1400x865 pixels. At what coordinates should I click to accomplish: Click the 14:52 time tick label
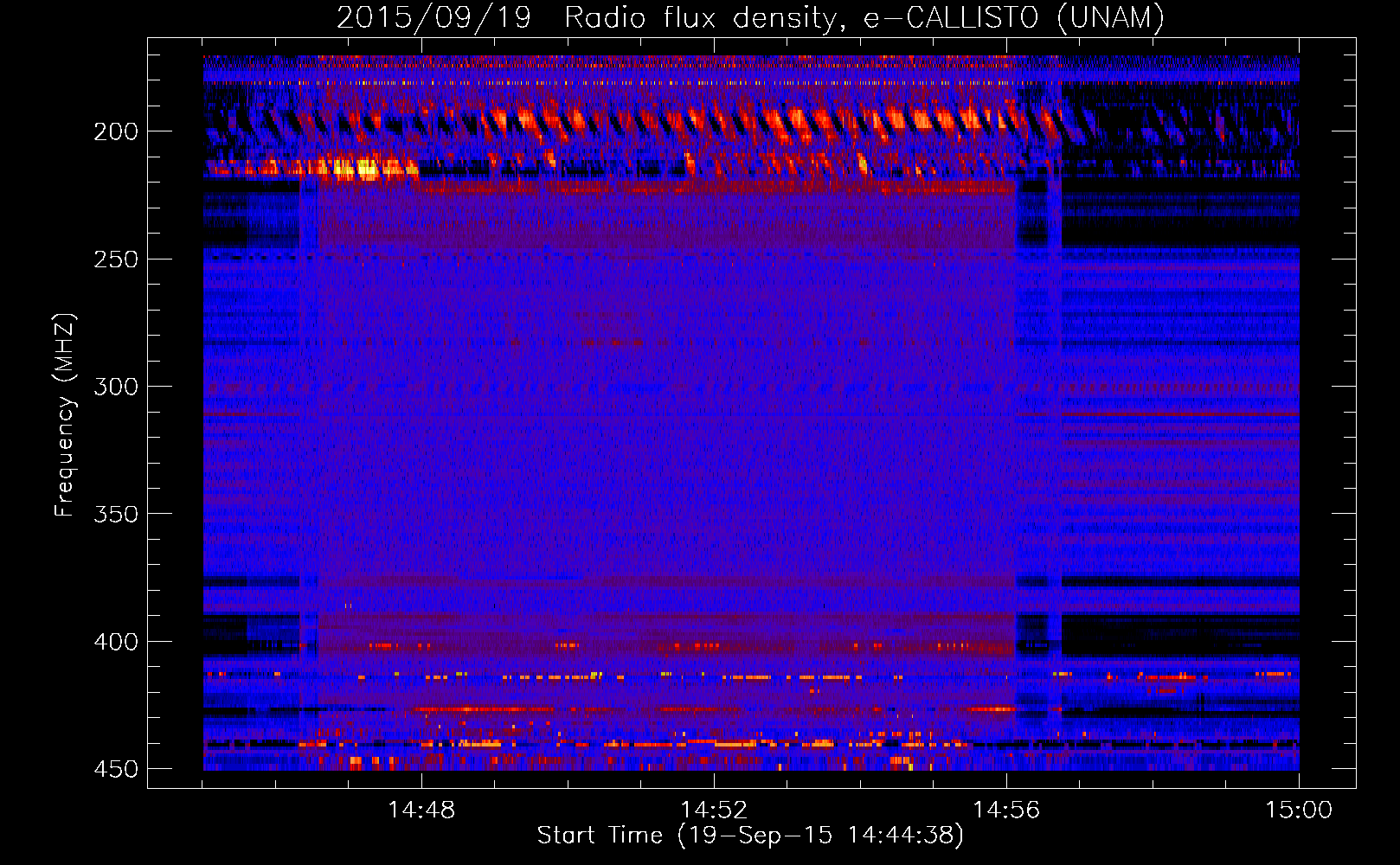click(x=714, y=811)
